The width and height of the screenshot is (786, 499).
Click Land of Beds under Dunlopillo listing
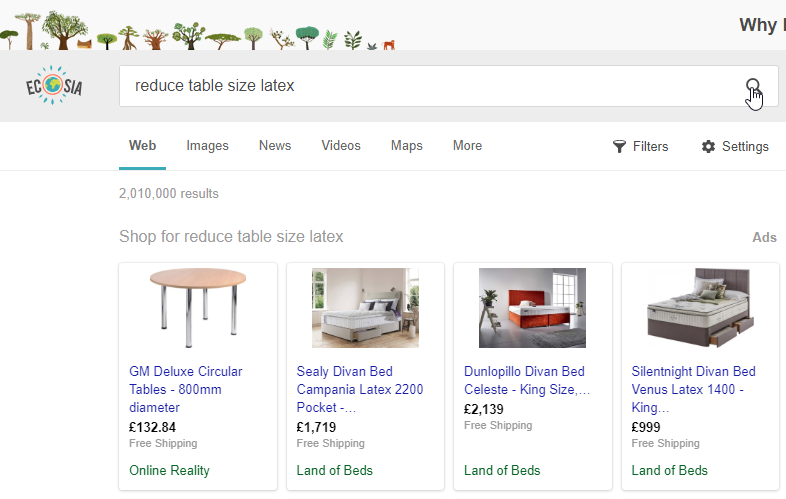pos(502,470)
